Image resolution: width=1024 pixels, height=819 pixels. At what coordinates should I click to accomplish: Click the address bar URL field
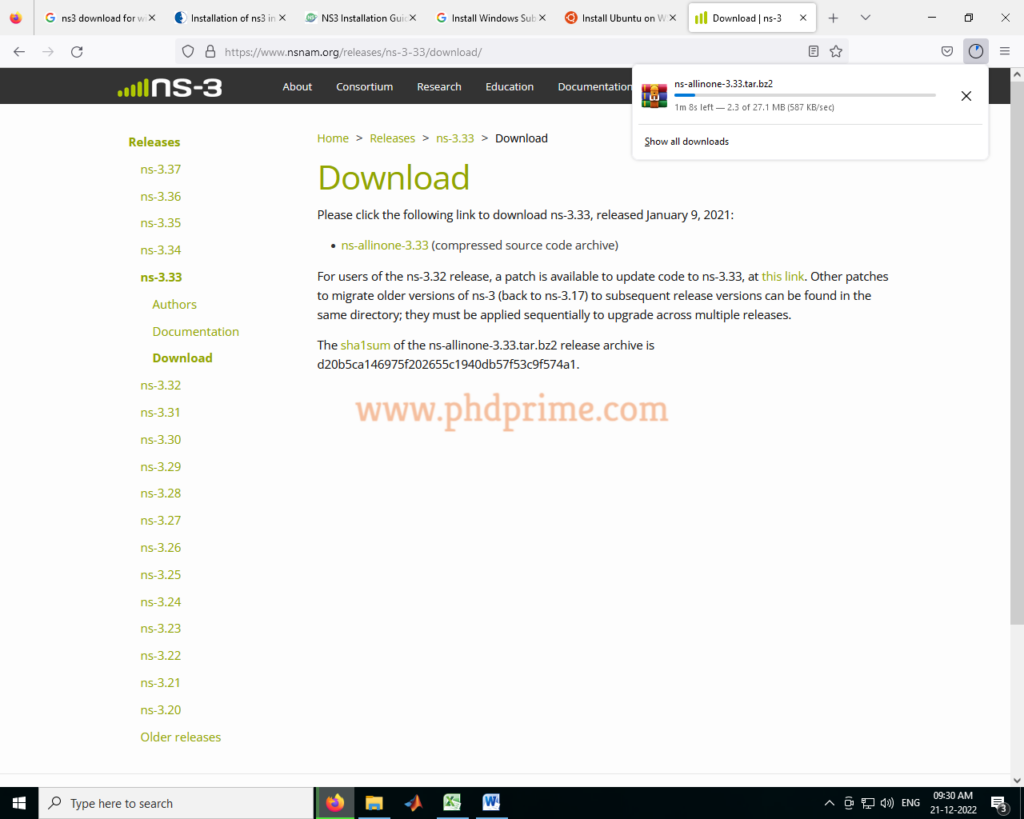(450, 51)
